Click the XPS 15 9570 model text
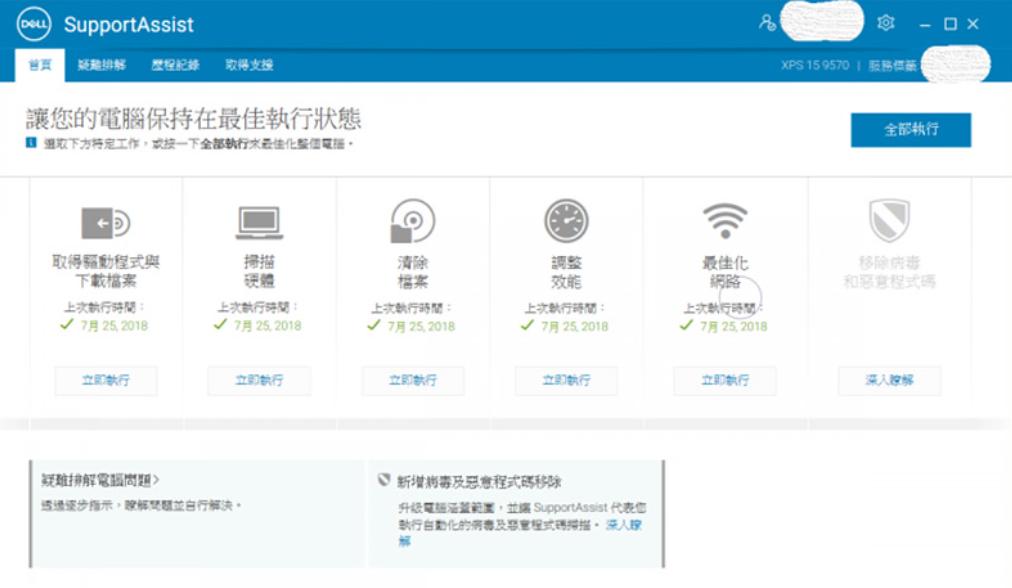 click(815, 65)
